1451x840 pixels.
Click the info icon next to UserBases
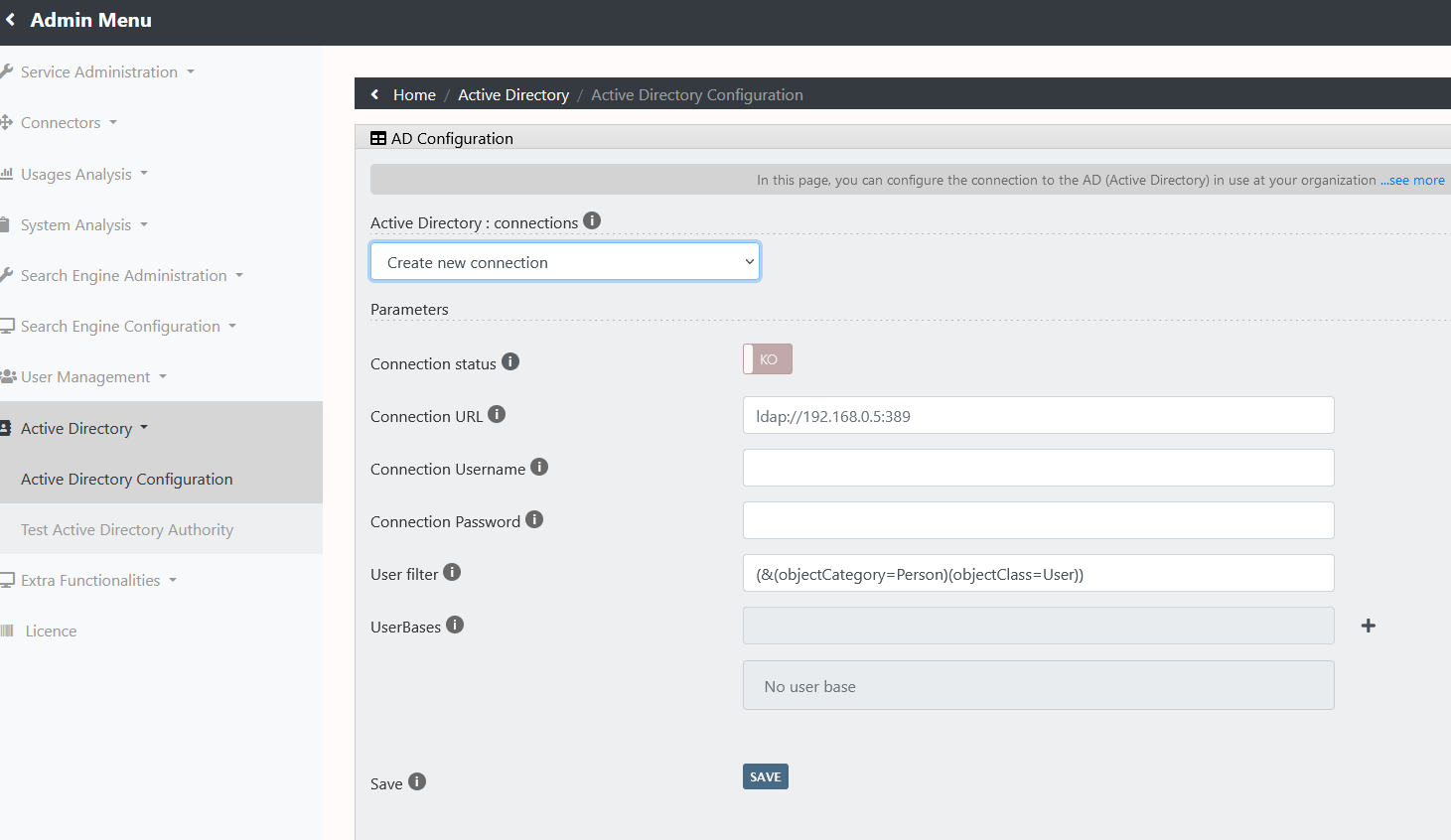[x=455, y=626]
